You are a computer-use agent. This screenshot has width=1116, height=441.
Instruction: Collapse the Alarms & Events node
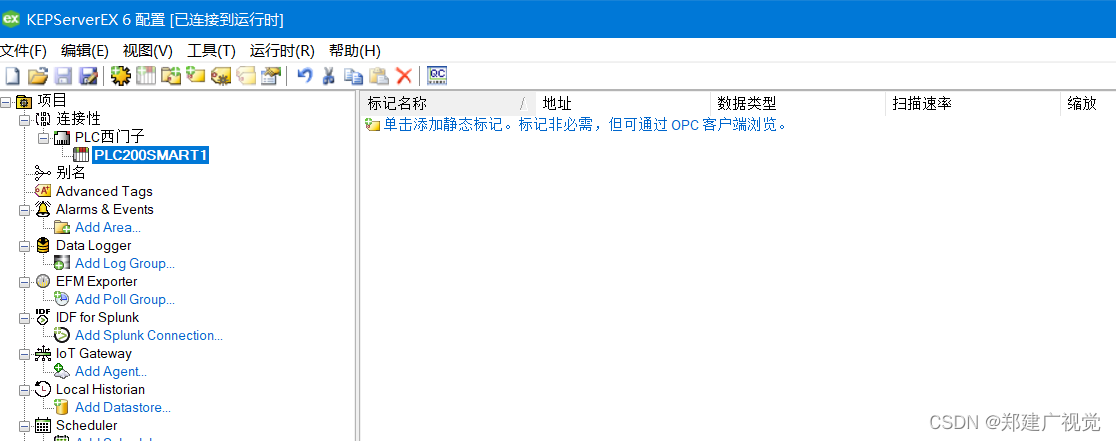pos(24,210)
